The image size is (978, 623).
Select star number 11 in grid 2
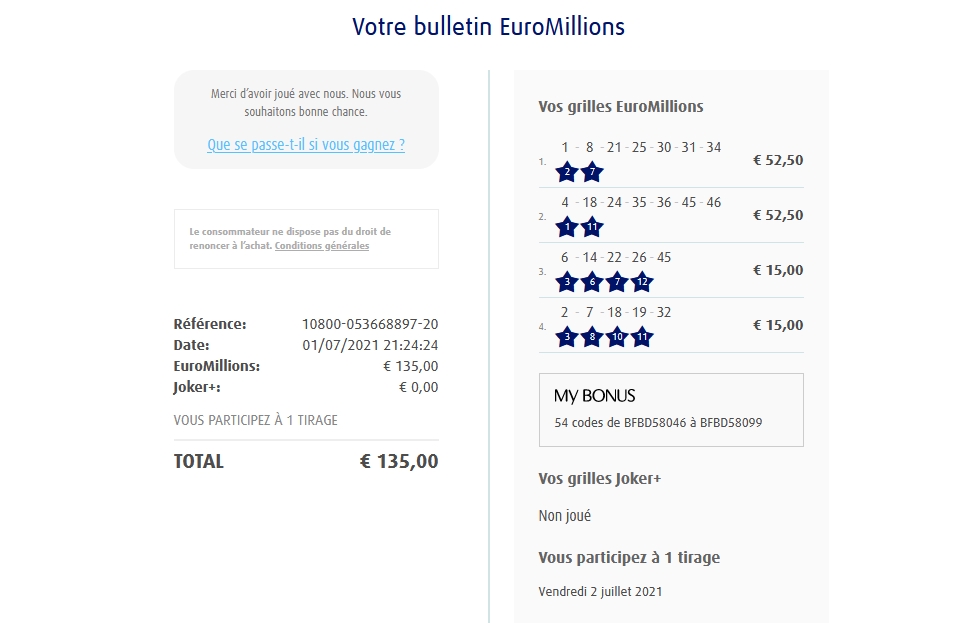click(592, 227)
